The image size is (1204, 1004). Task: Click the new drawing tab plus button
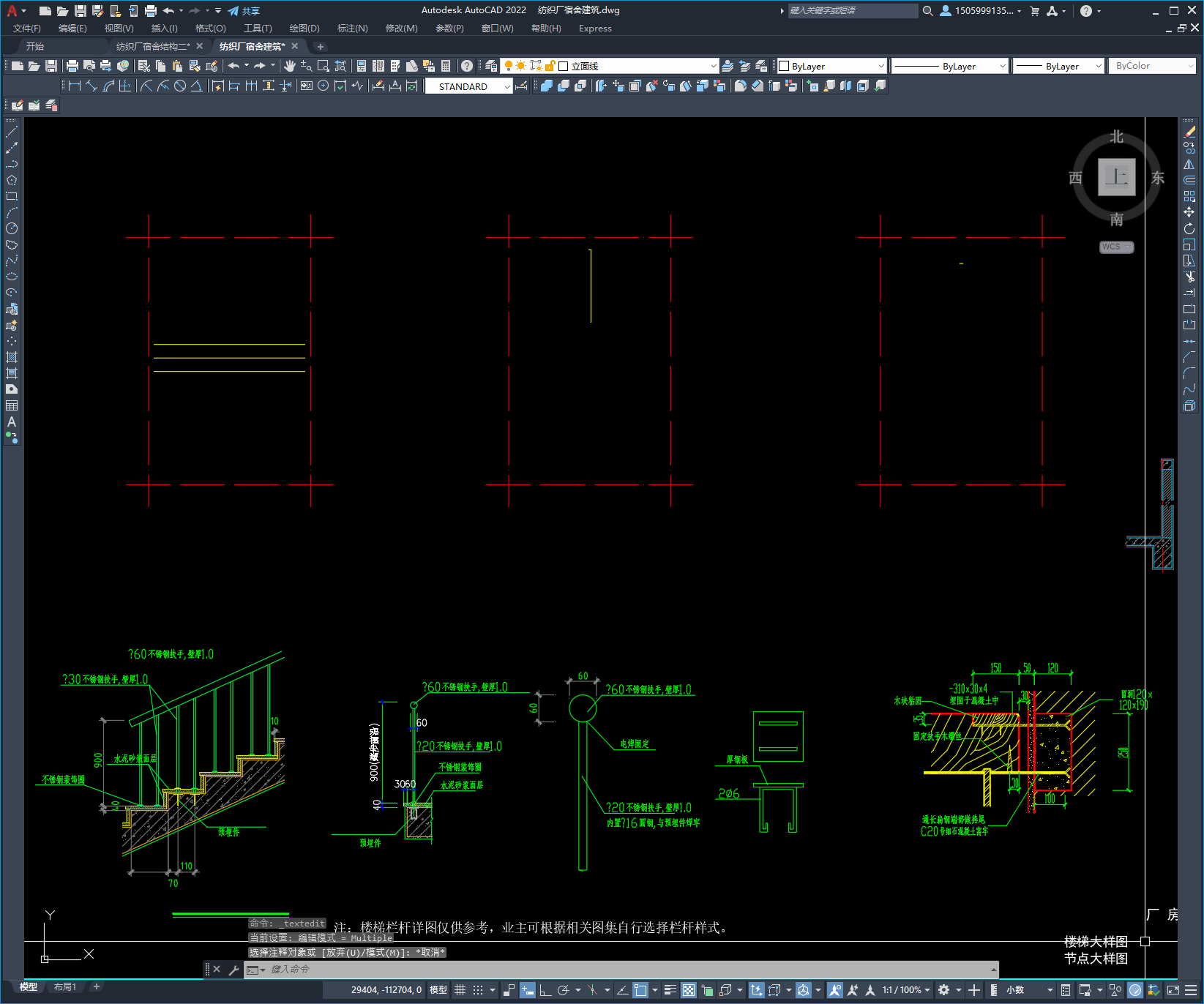tap(320, 46)
